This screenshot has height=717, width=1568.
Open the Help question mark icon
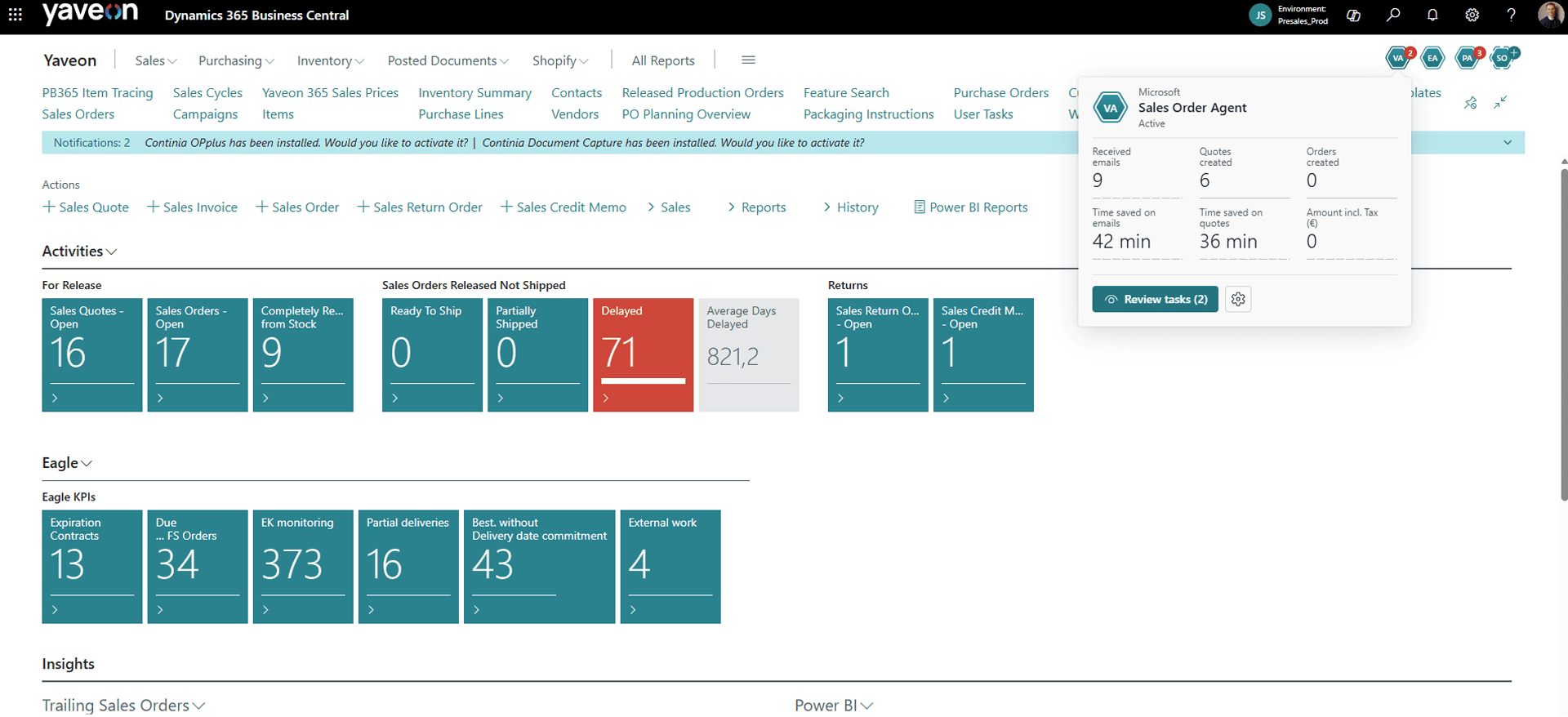pyautogui.click(x=1511, y=15)
